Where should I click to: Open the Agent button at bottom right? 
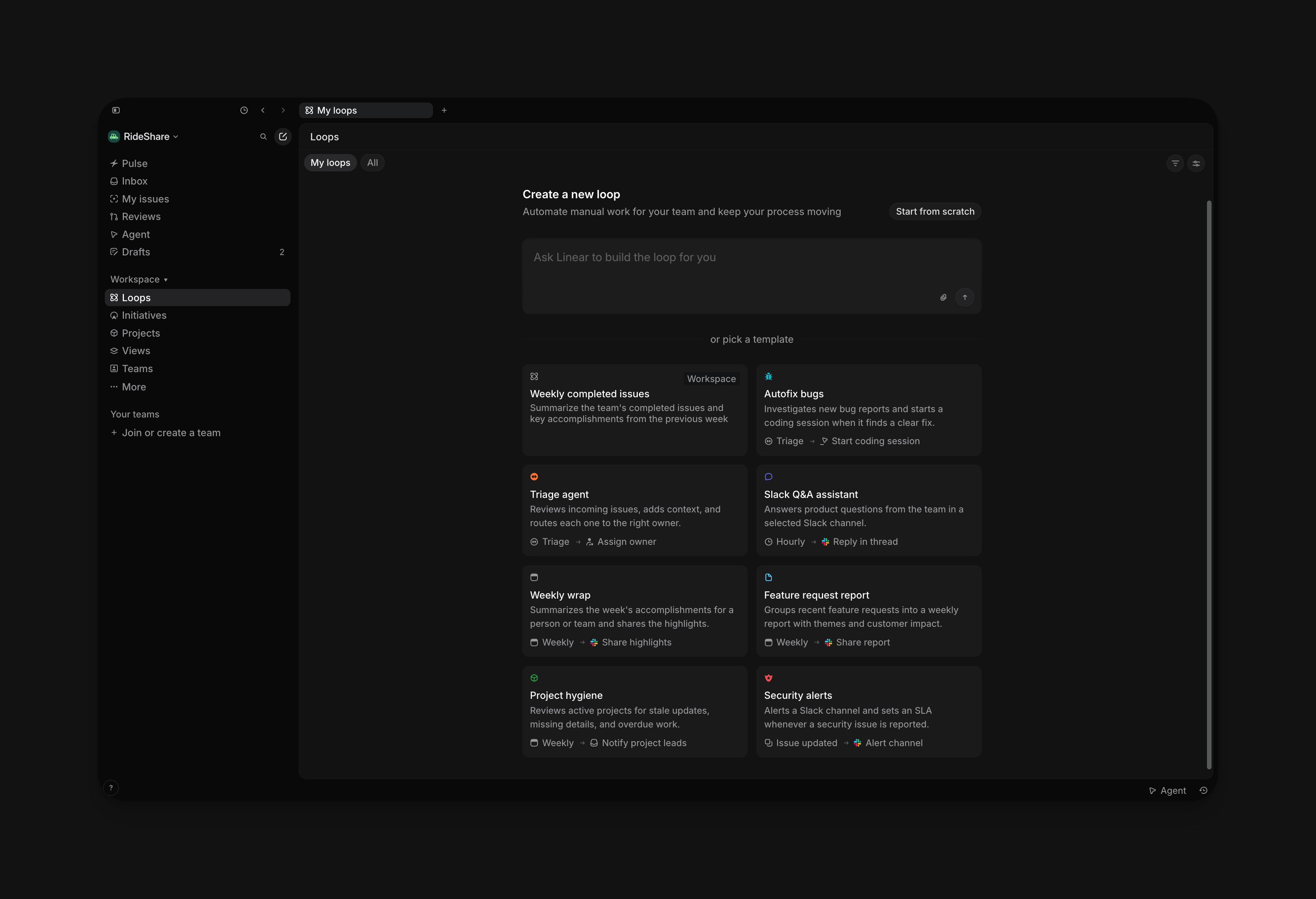click(1168, 791)
